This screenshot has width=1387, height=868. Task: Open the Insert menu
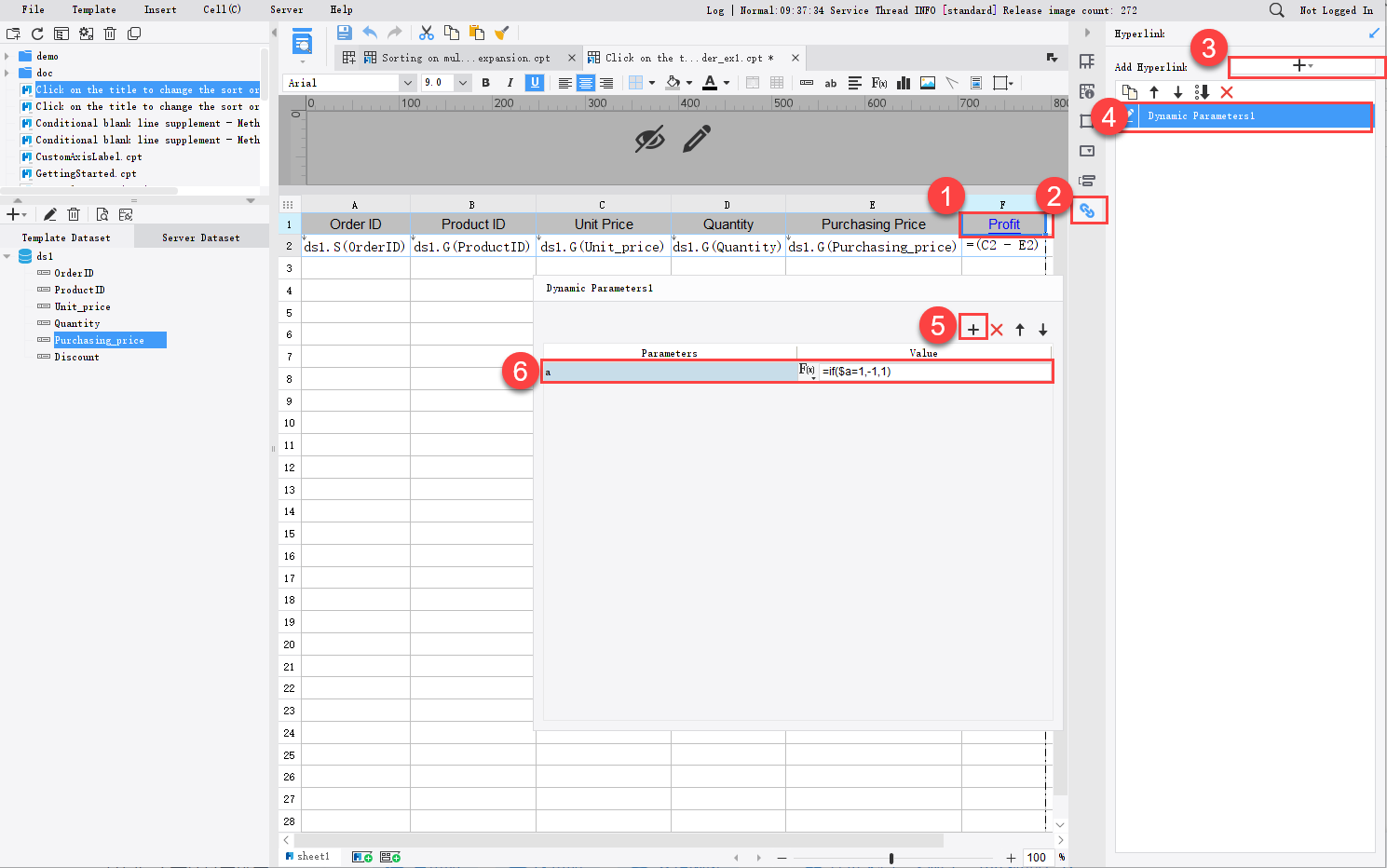pos(160,9)
